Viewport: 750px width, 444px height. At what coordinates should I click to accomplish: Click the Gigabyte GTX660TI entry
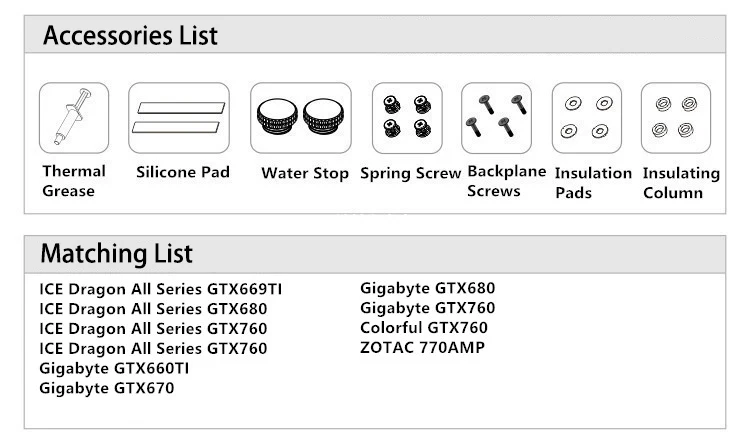click(114, 368)
